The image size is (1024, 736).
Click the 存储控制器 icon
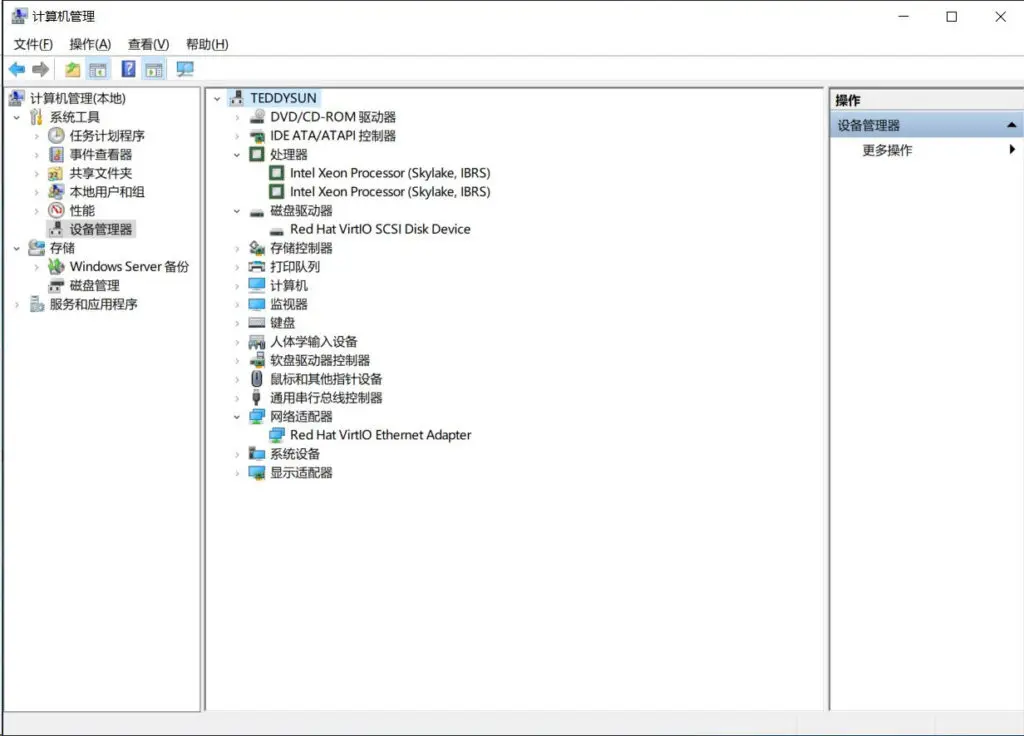tap(257, 248)
